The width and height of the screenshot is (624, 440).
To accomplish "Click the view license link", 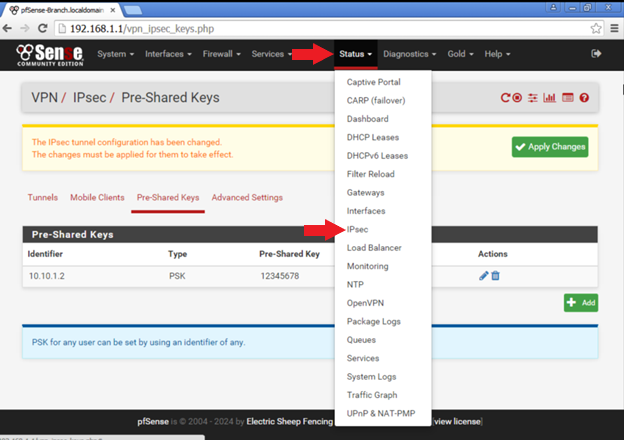I will [x=457, y=421].
